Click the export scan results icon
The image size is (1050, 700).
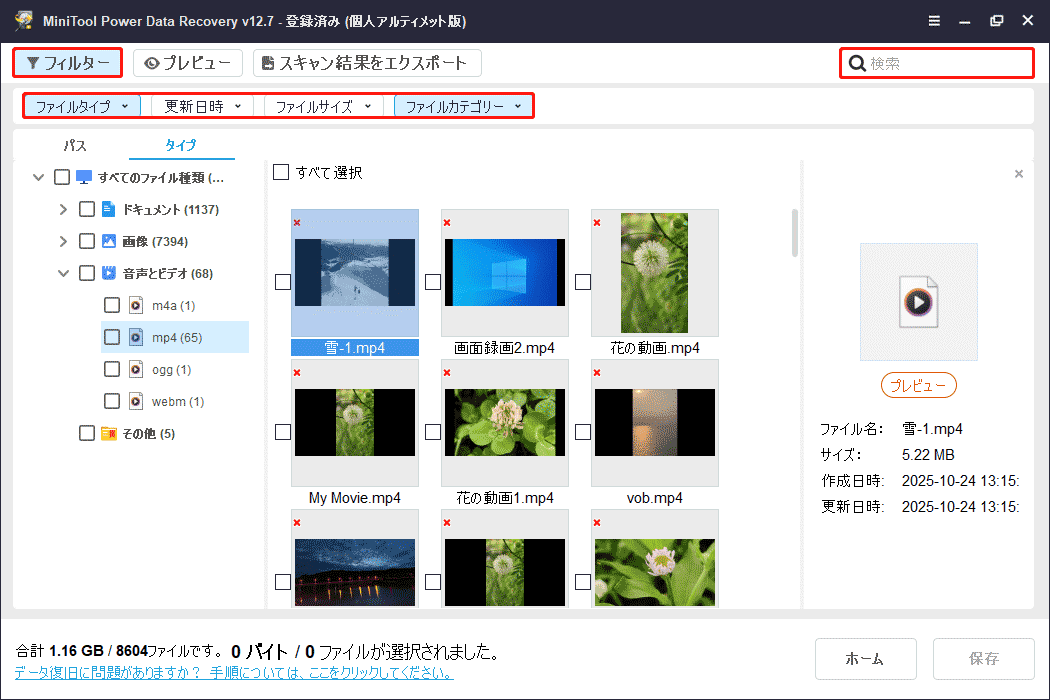266,62
